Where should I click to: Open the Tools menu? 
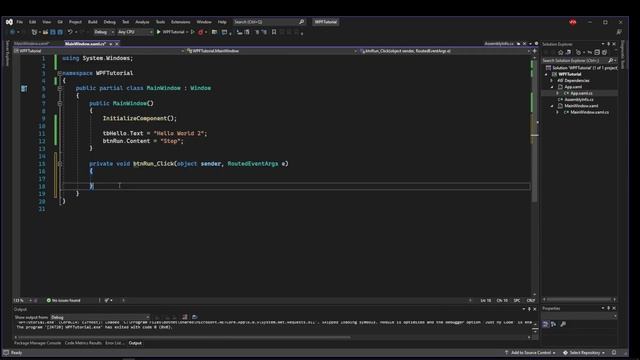tap(160, 22)
